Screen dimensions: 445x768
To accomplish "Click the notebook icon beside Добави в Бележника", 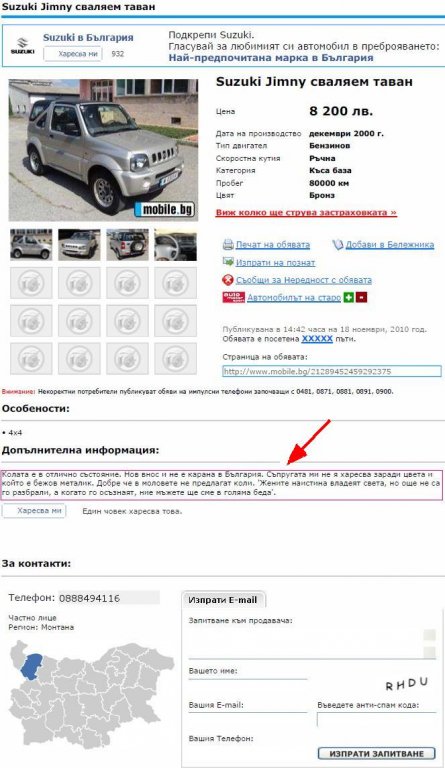I will [x=338, y=244].
